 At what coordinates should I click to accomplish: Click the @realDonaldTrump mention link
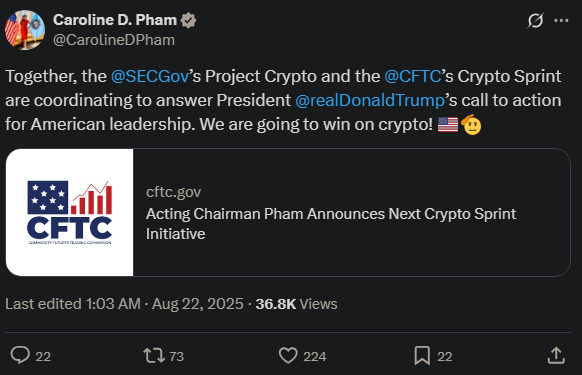coord(370,101)
